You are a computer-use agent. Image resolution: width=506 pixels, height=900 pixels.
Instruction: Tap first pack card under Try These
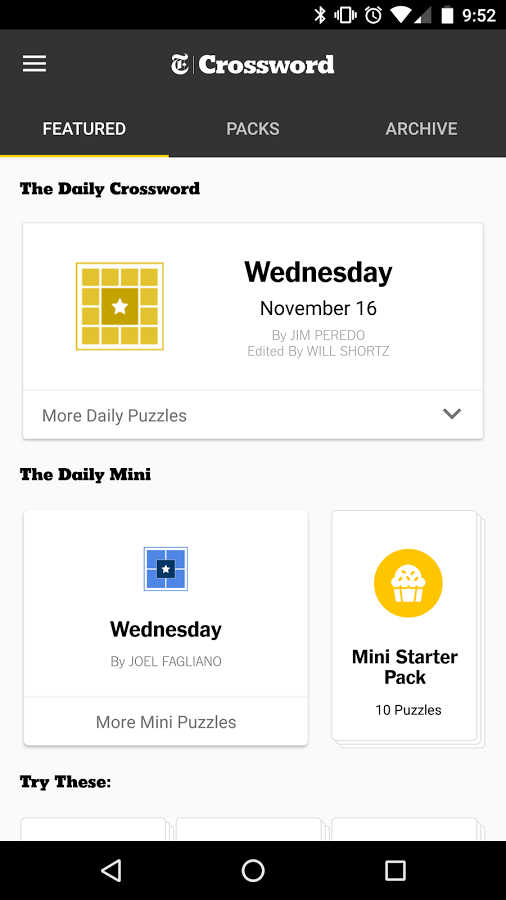pos(93,829)
